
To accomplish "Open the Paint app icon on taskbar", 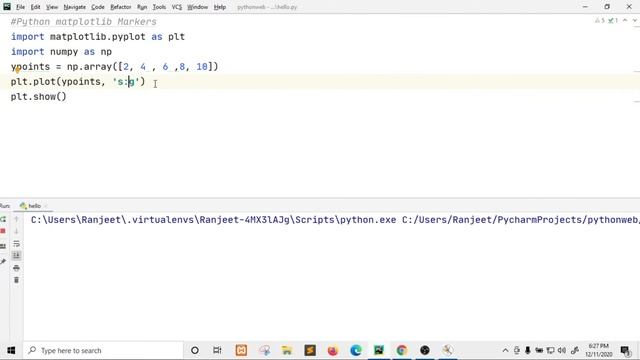I will coord(264,350).
